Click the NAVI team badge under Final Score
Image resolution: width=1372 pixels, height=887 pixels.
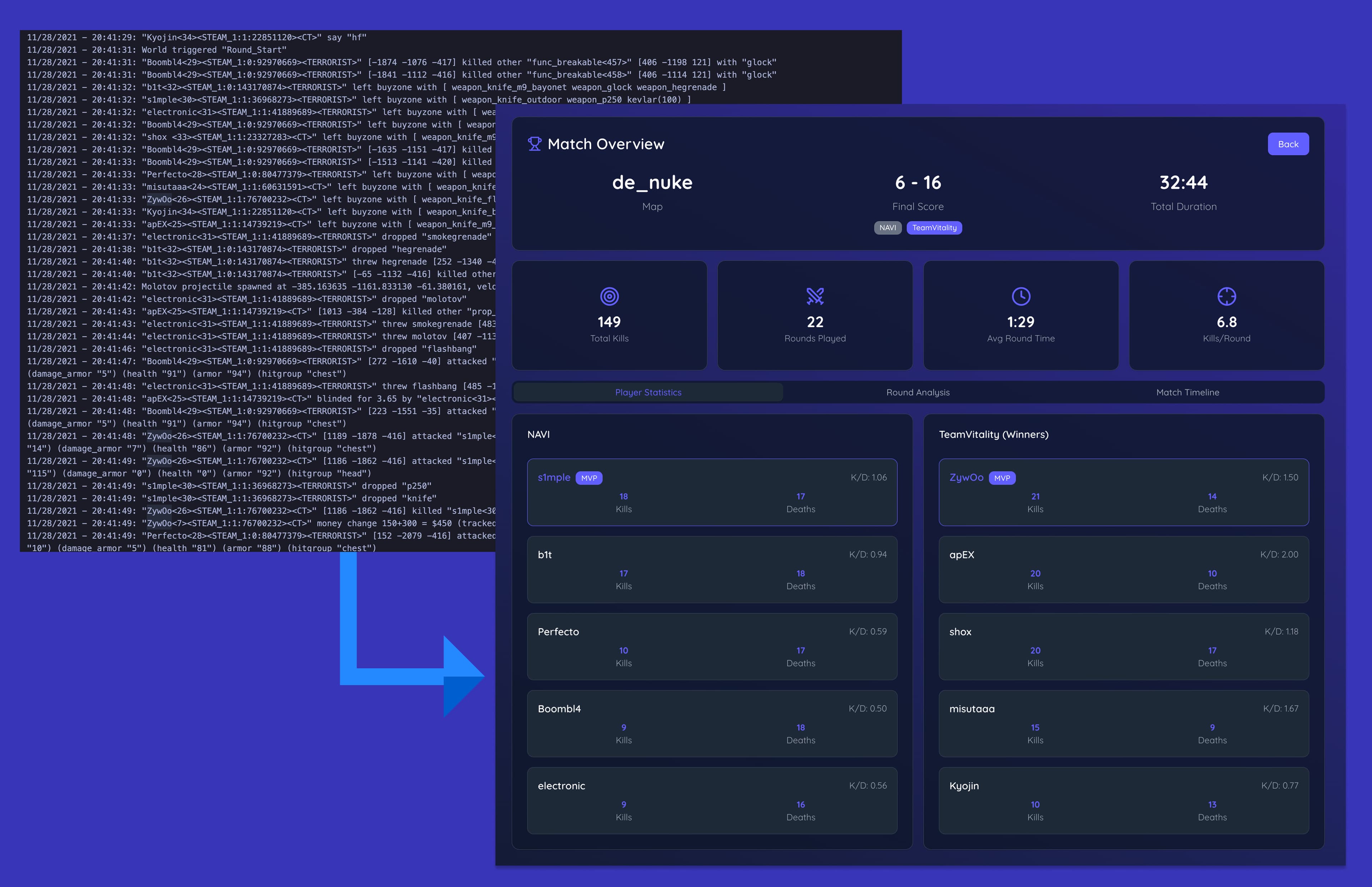pyautogui.click(x=887, y=228)
